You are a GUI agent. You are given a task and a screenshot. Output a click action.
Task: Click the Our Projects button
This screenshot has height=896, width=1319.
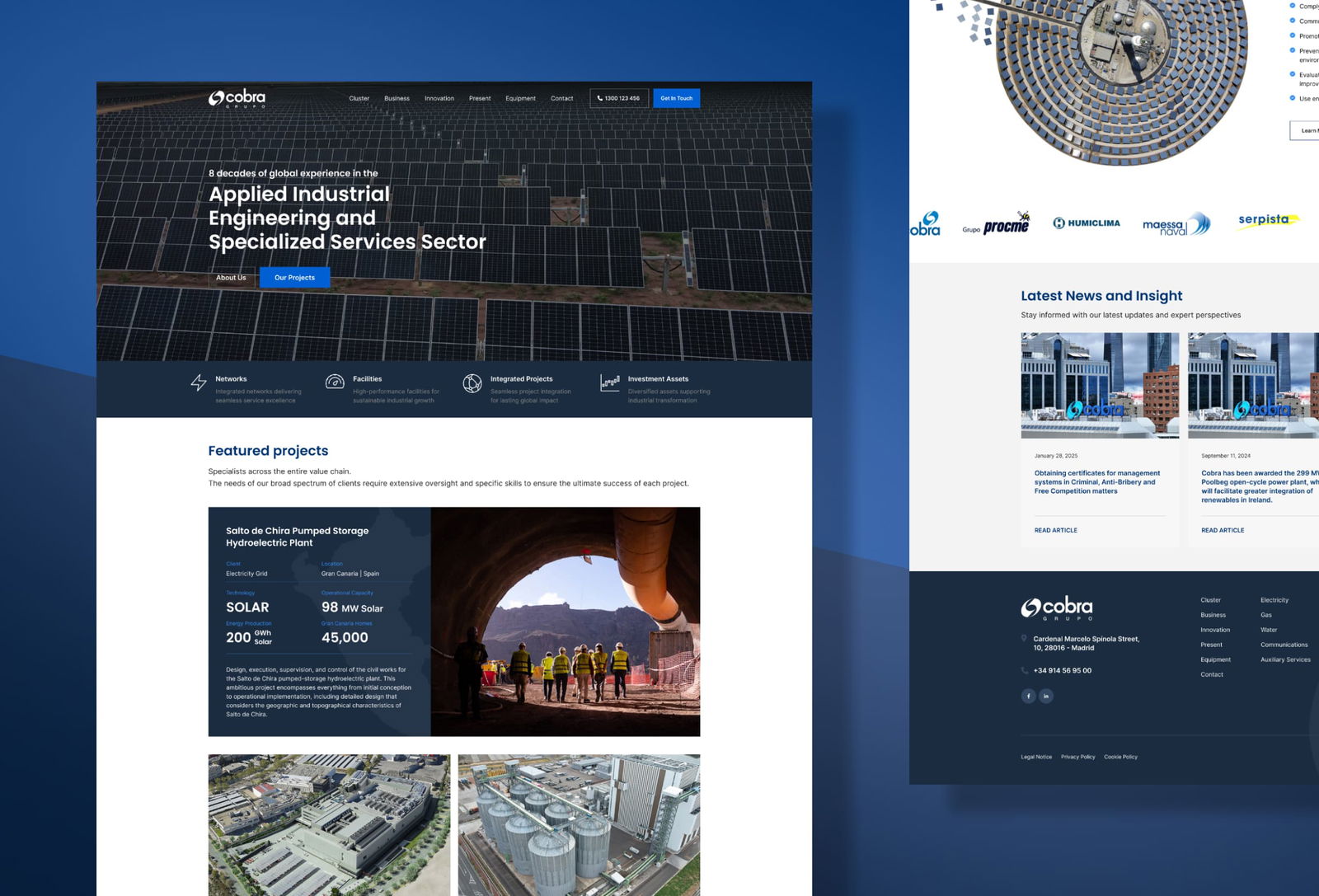[294, 278]
